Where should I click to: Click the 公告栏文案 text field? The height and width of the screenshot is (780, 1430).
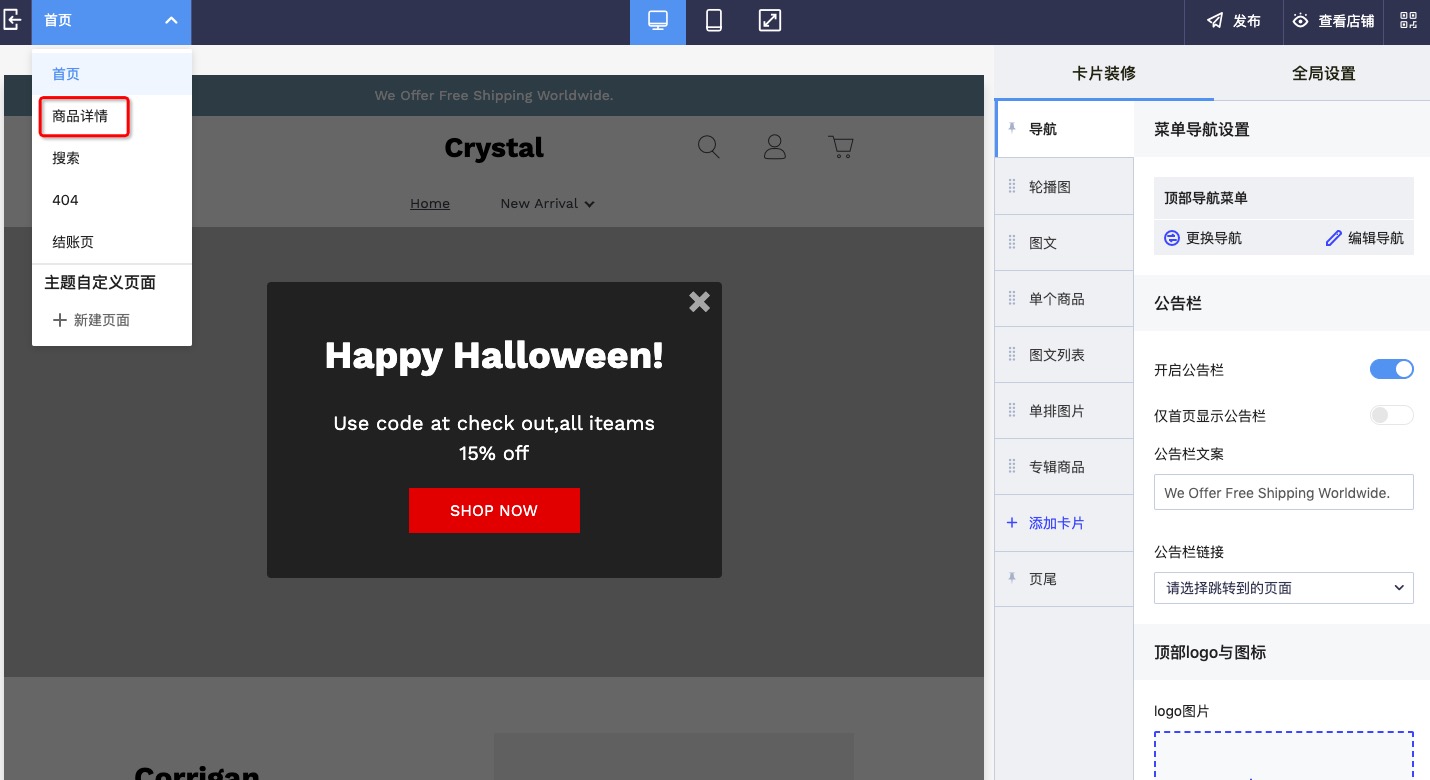coord(1283,493)
